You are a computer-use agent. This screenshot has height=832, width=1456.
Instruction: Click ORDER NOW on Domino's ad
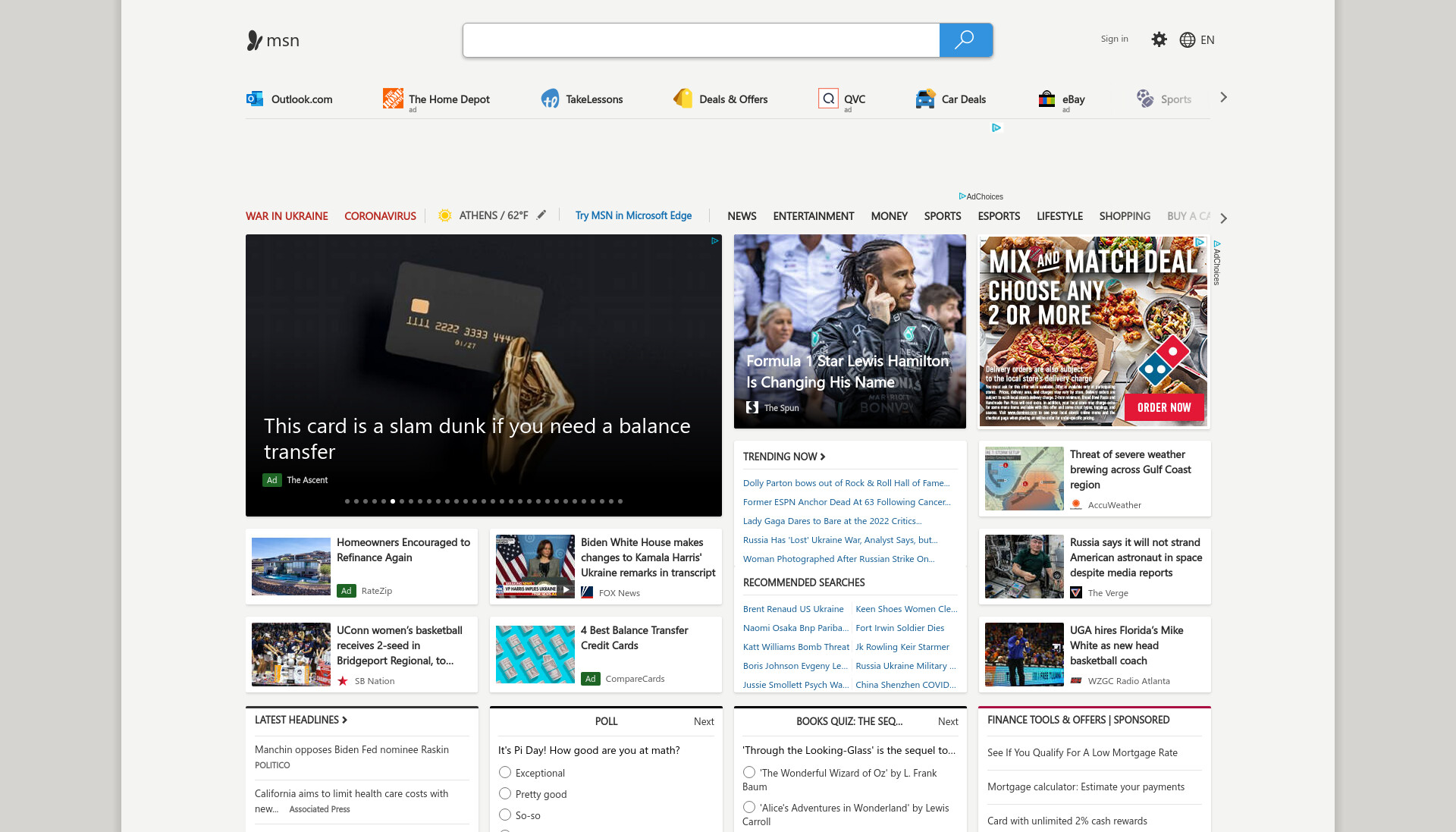pyautogui.click(x=1164, y=407)
